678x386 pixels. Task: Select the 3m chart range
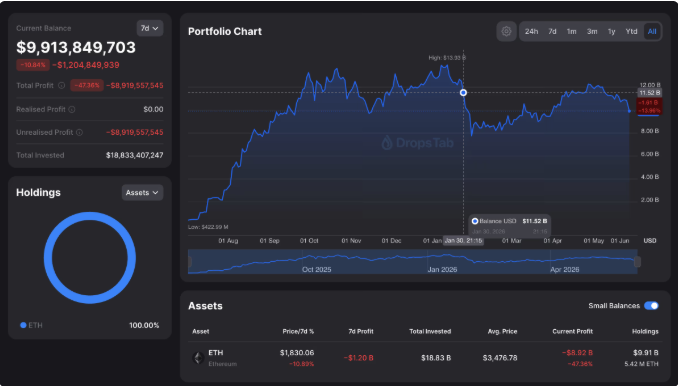coord(592,32)
